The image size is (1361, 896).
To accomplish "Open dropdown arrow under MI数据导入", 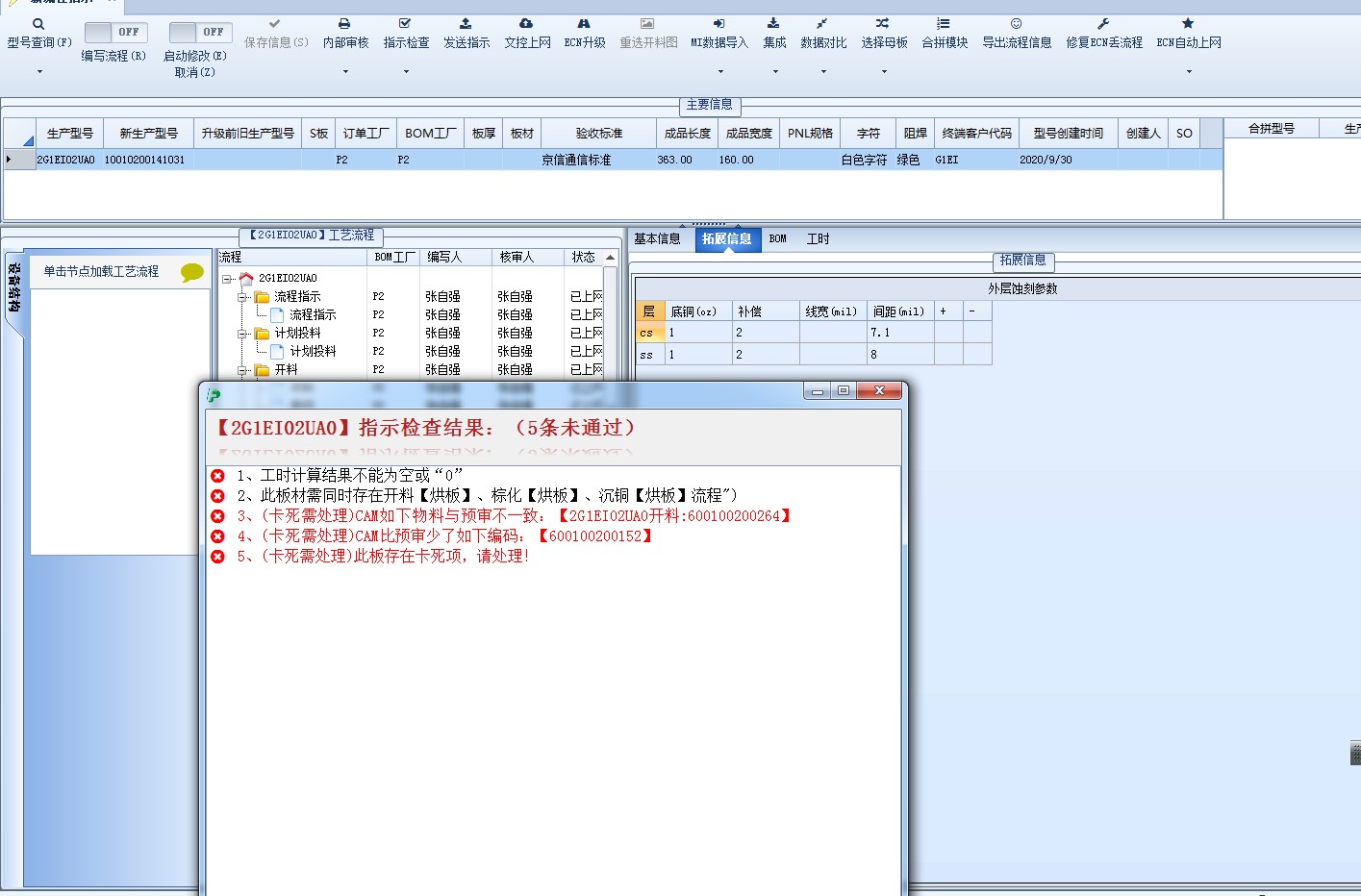I will tap(719, 72).
